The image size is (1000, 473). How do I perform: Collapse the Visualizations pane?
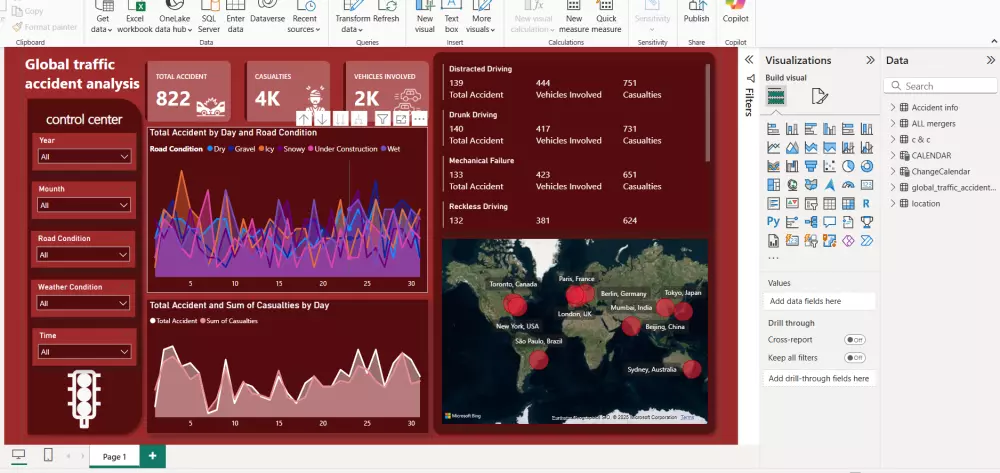point(870,60)
